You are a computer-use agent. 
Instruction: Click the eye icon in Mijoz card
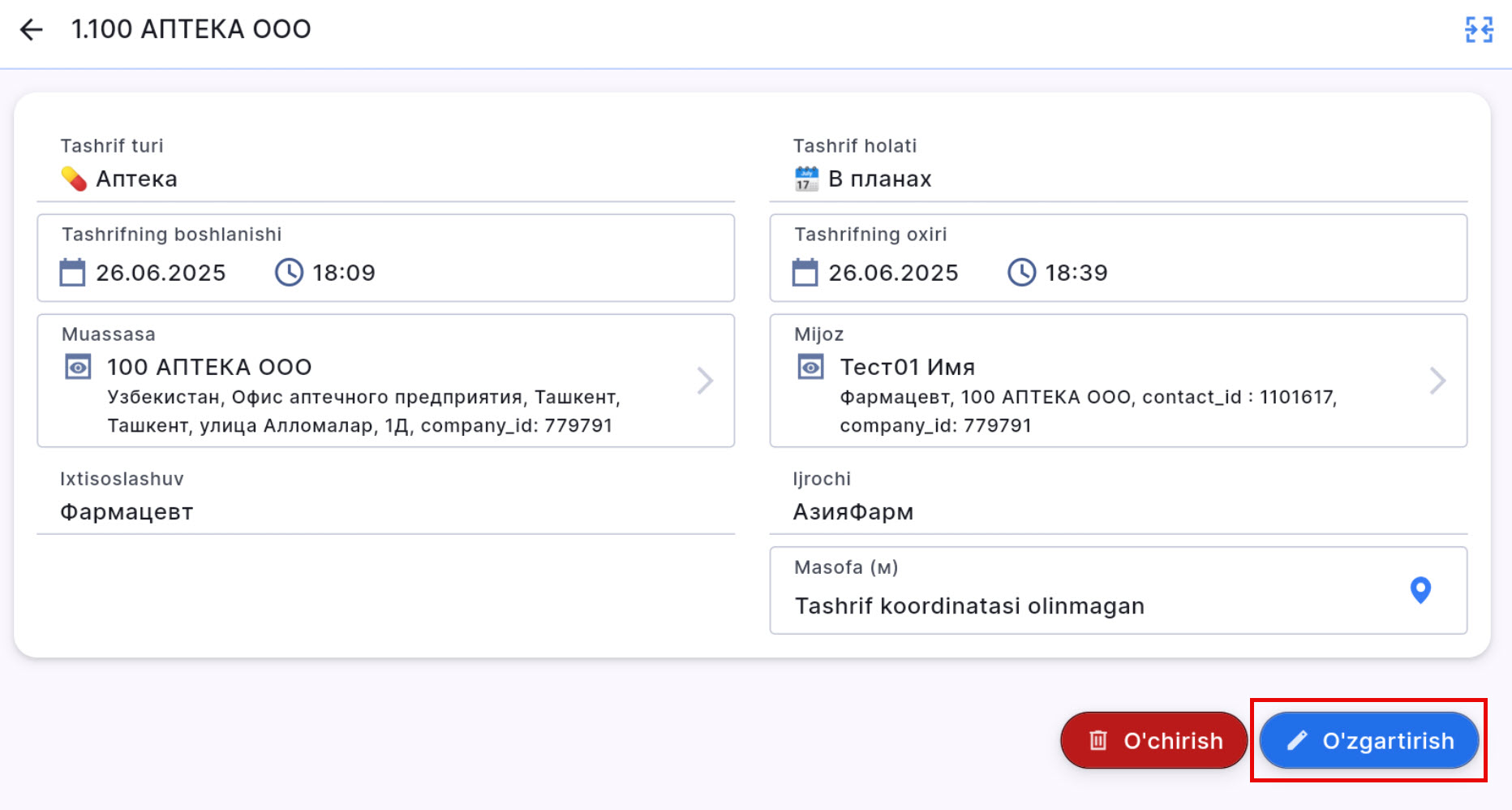810,368
